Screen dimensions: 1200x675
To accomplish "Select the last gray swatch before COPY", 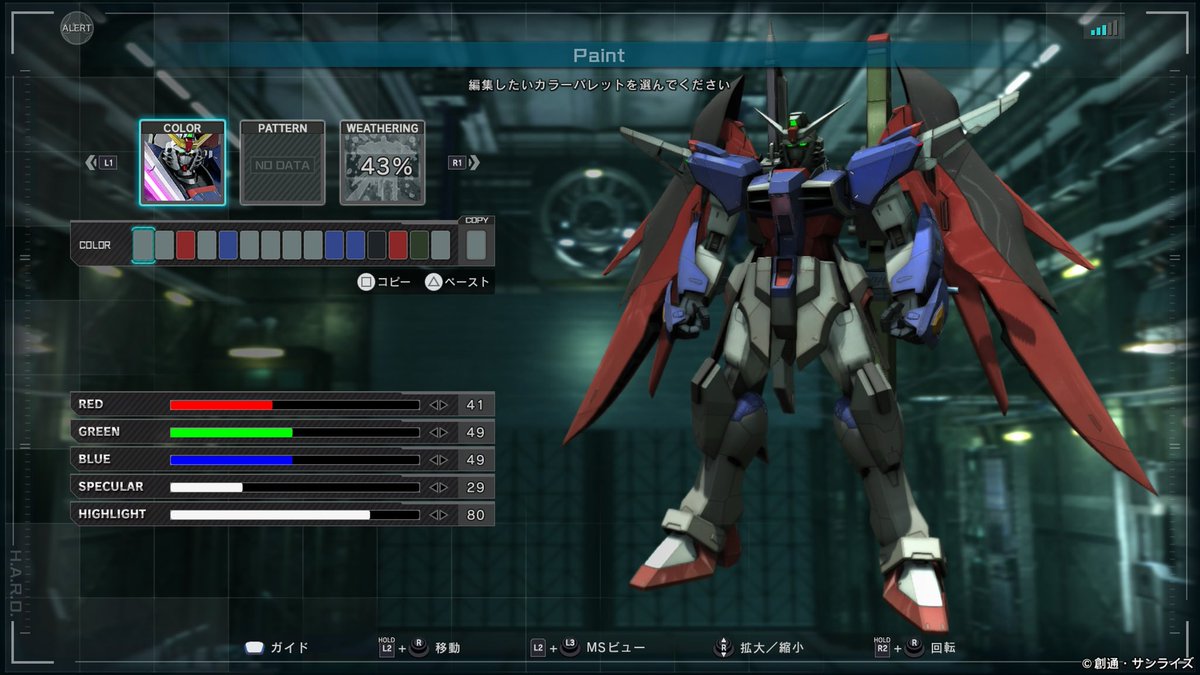I will [x=440, y=245].
